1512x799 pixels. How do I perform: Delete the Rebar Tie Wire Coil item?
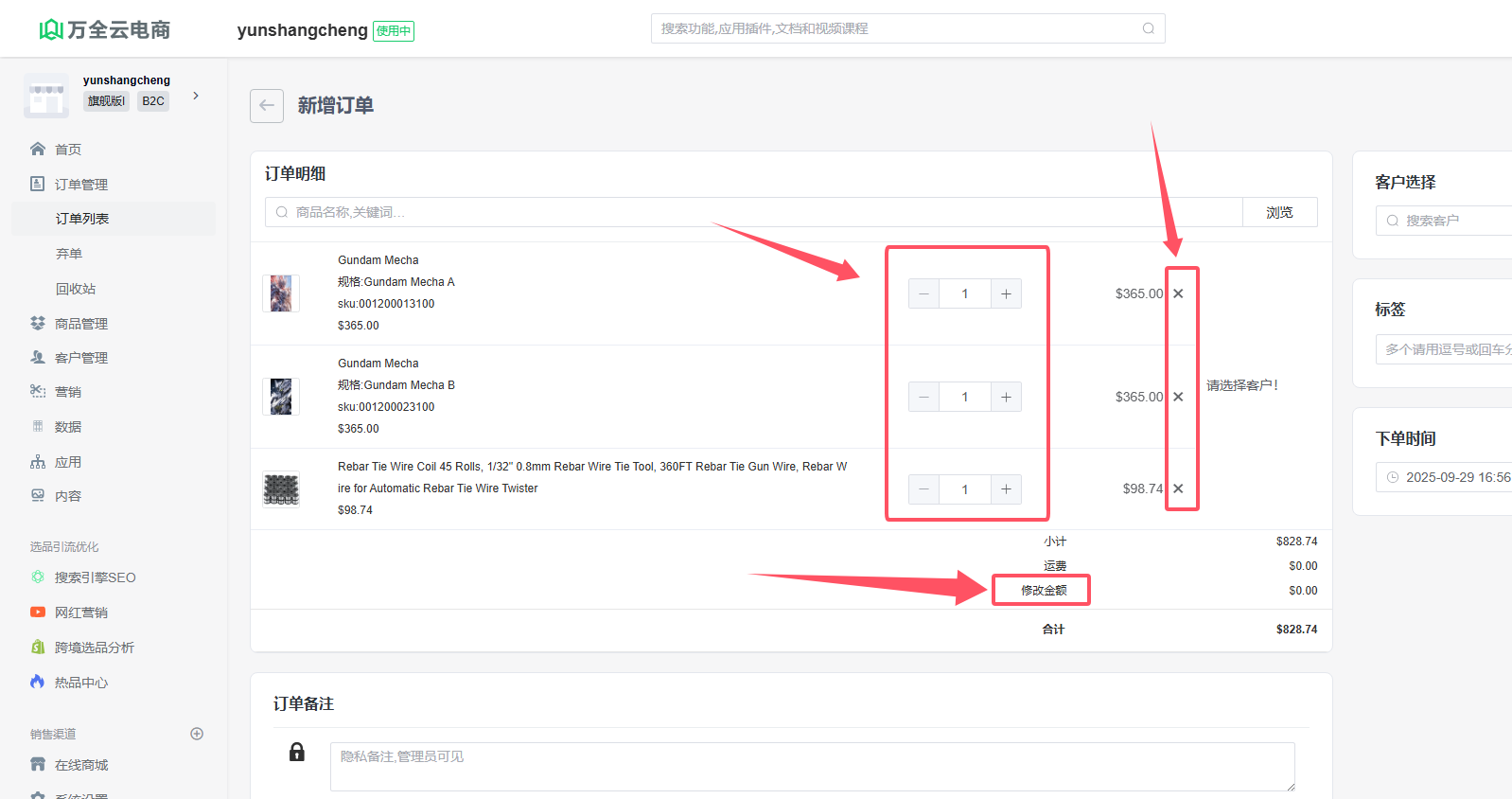1178,488
